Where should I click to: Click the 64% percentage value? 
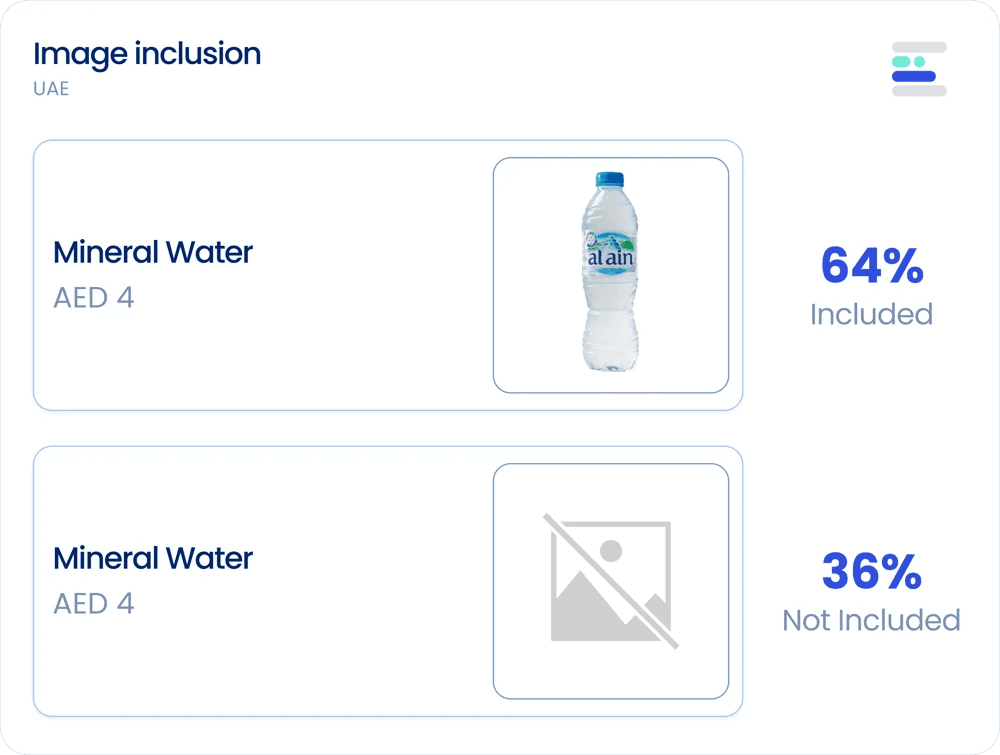coord(872,265)
